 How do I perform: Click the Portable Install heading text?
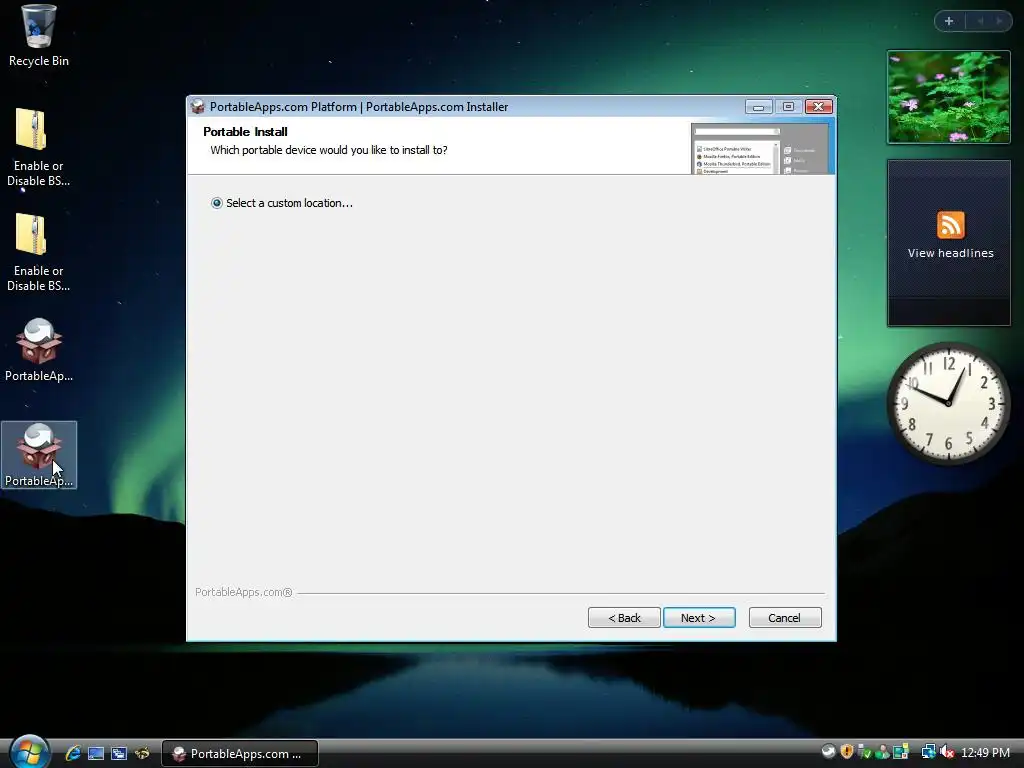click(245, 132)
